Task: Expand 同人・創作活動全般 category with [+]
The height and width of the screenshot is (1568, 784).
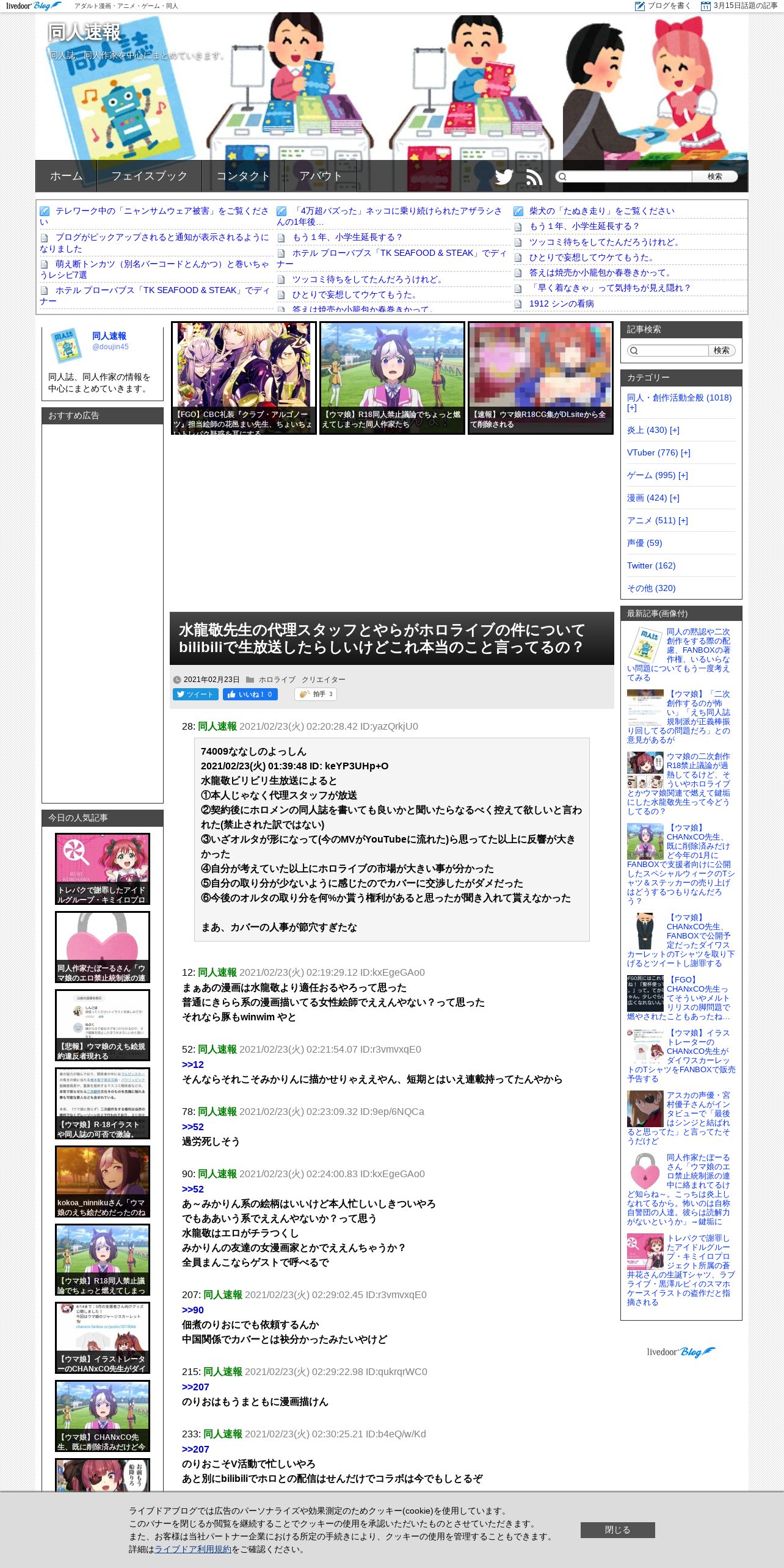Action: point(632,408)
